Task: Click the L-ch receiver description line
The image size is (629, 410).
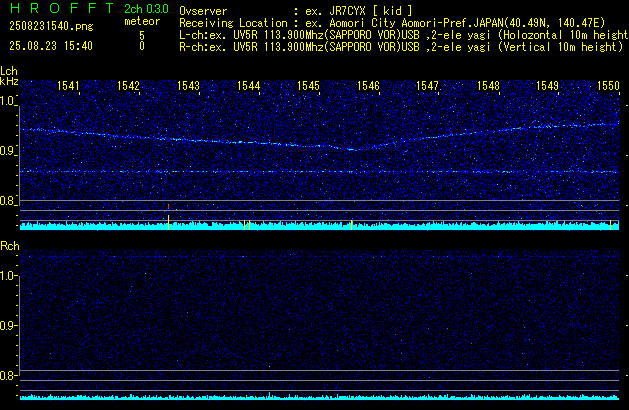Action: [404, 35]
